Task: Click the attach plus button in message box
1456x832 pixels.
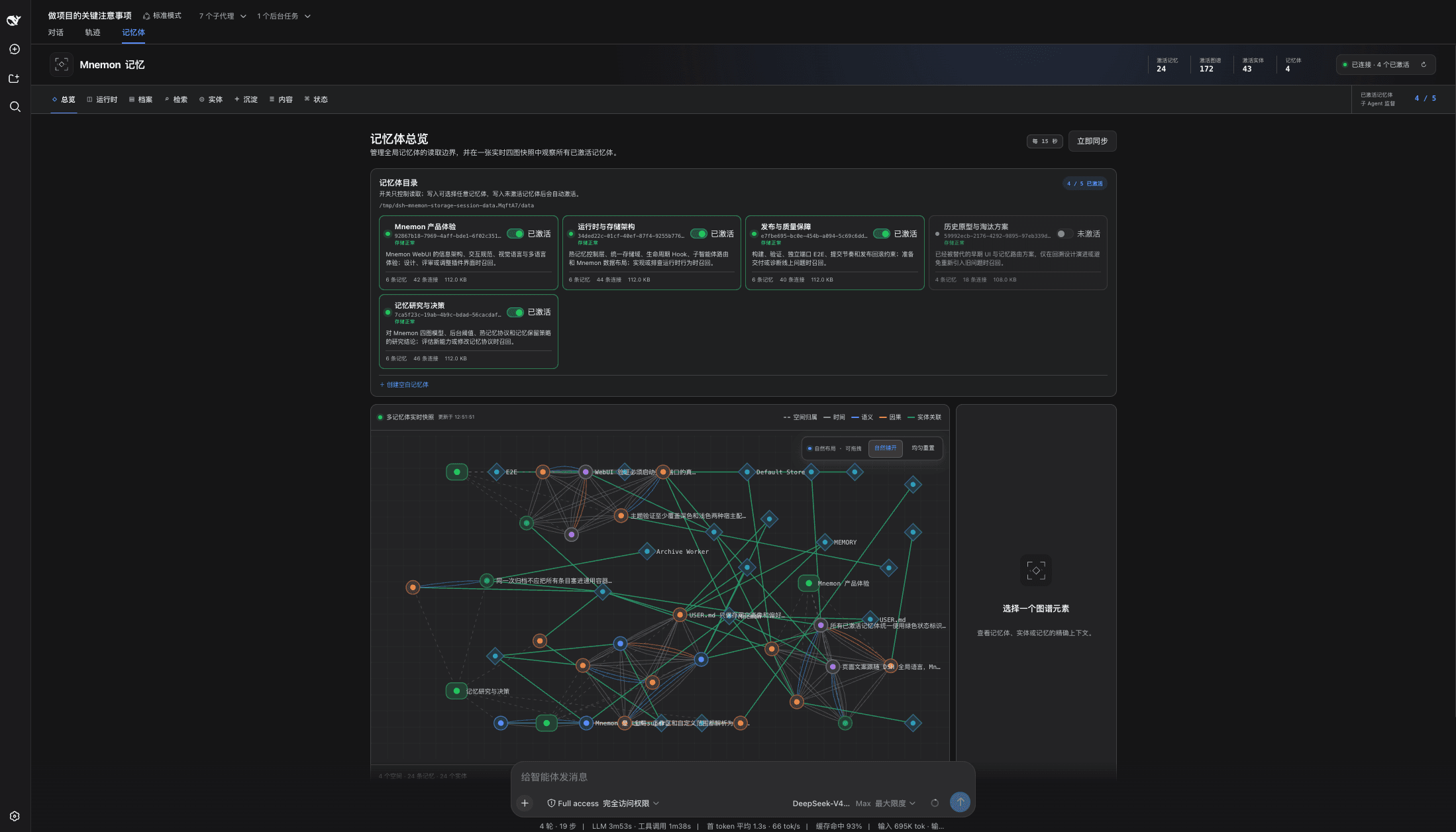Action: point(525,803)
